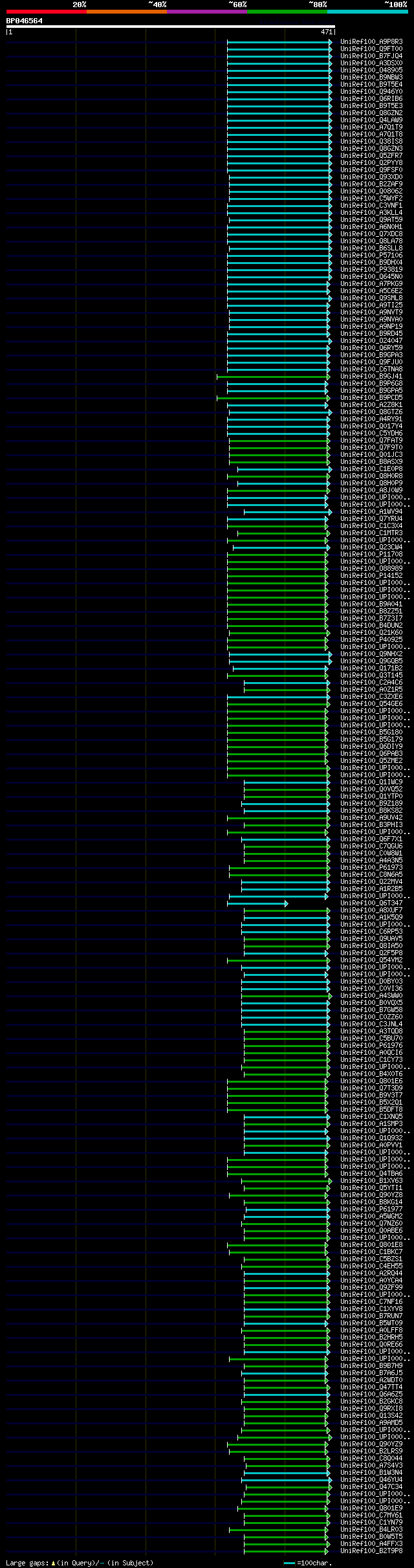
Task: Select the UniRef100_A7PKG9 entry
Action: click(371, 284)
